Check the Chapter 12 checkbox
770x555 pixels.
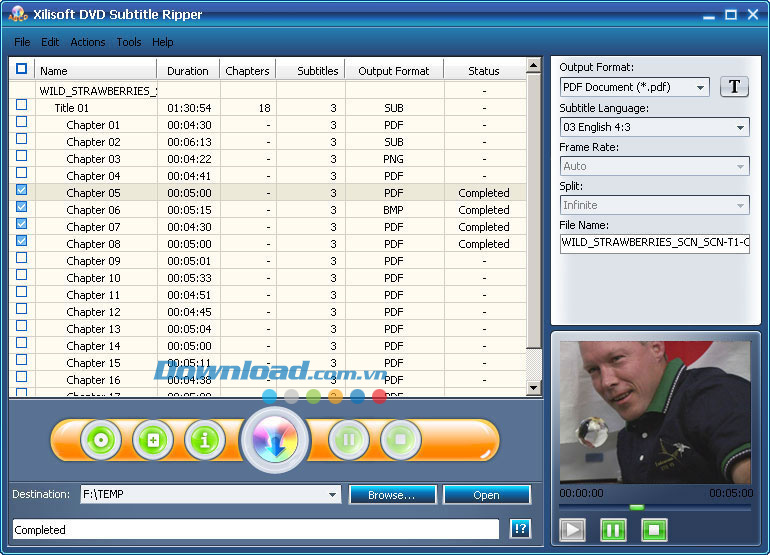[x=22, y=308]
